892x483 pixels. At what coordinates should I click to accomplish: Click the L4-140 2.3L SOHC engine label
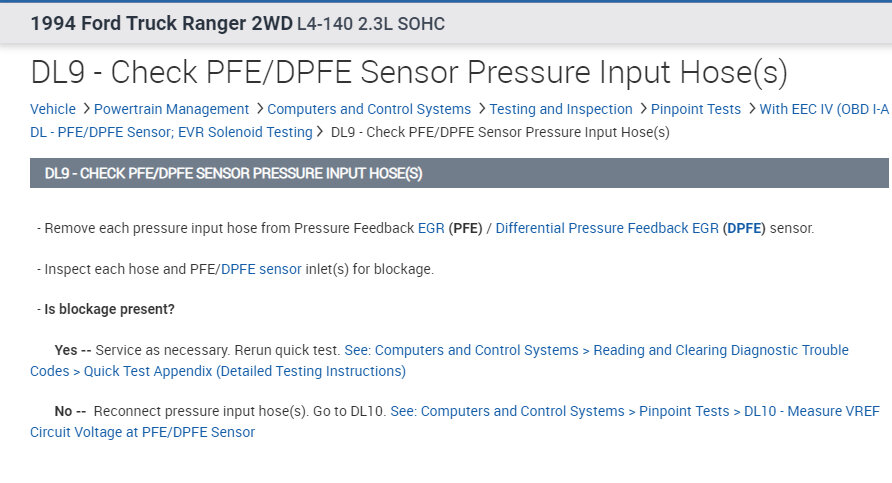[x=371, y=23]
